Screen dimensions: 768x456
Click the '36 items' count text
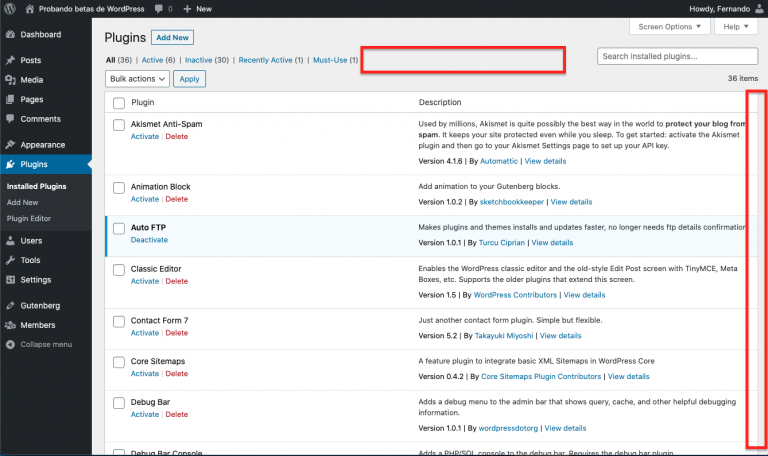pos(743,78)
